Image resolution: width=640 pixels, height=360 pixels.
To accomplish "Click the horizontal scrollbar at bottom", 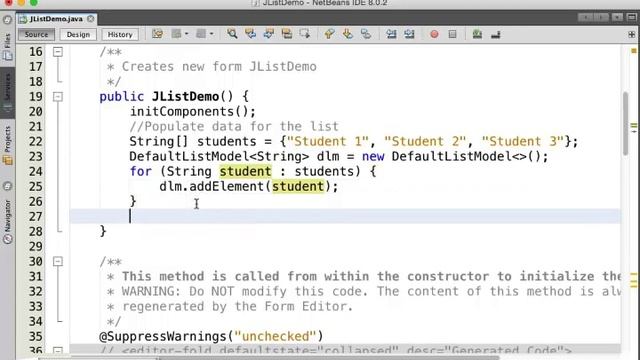I will (x=329, y=358).
